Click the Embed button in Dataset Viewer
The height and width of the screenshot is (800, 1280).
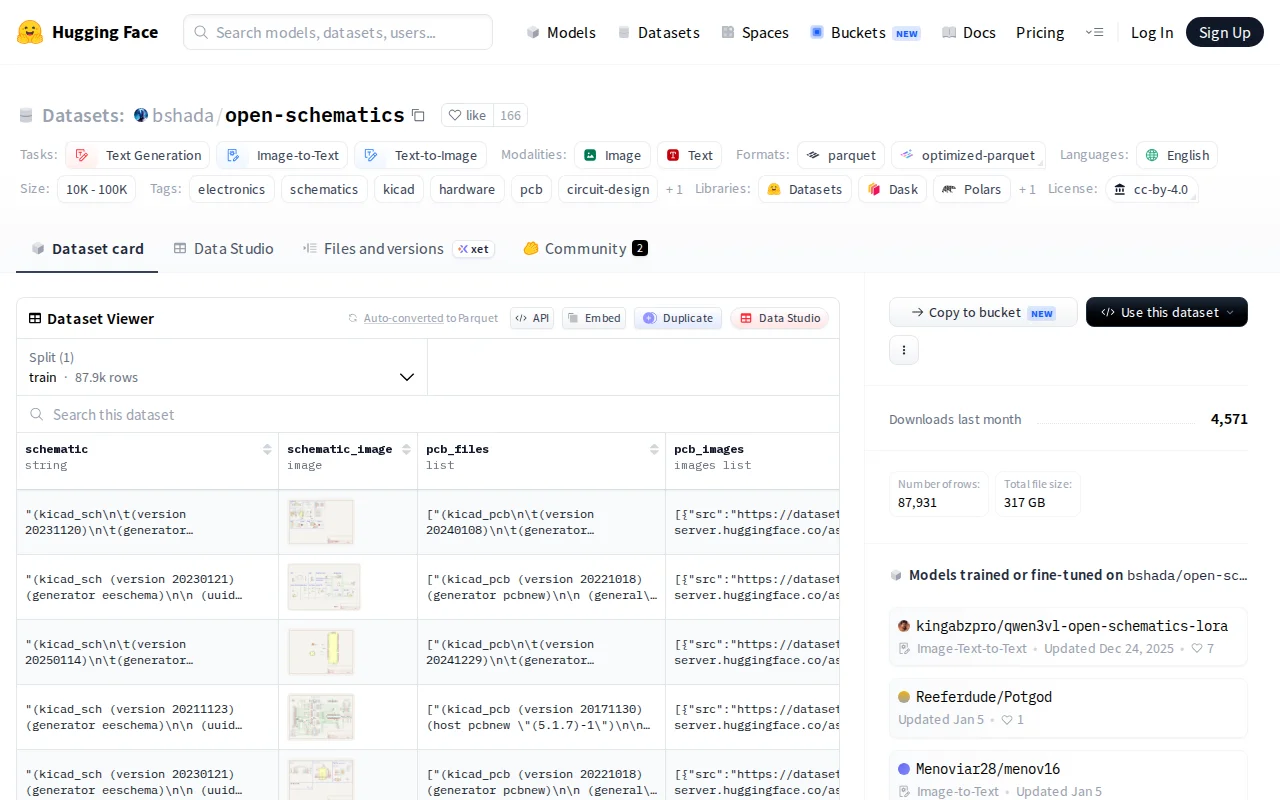594,318
